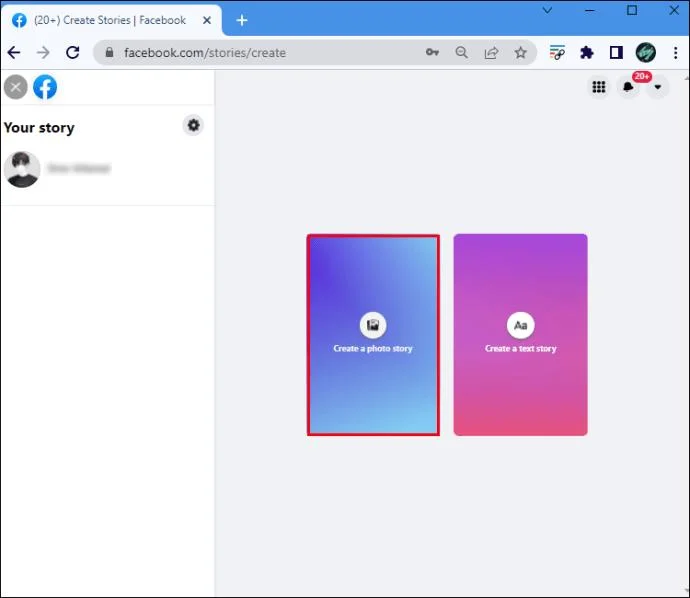This screenshot has height=598, width=690.
Task: Open the Chrome three-dot menu
Action: coord(675,53)
